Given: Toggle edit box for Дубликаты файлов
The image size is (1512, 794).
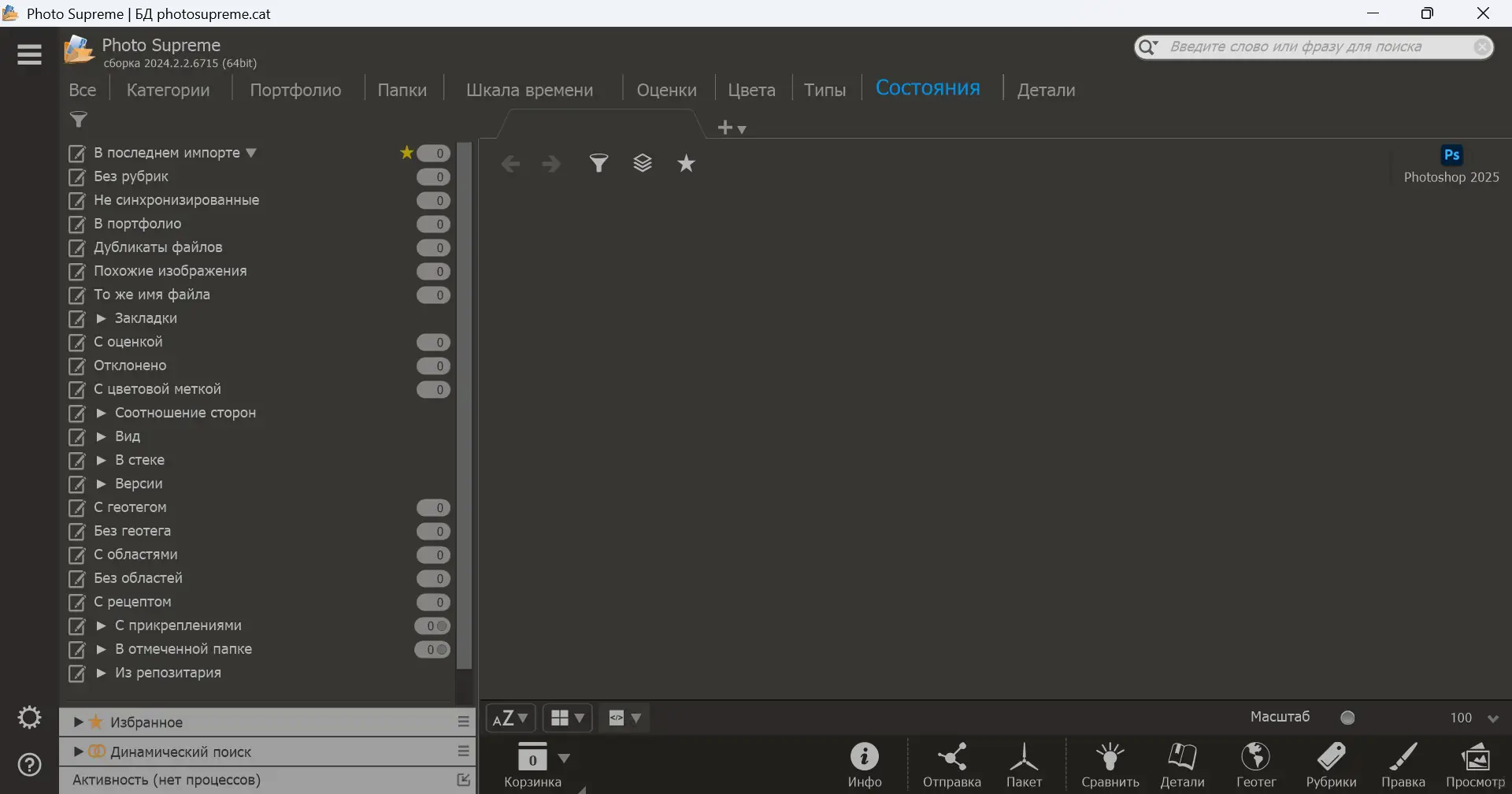Looking at the screenshot, I should 76,248.
